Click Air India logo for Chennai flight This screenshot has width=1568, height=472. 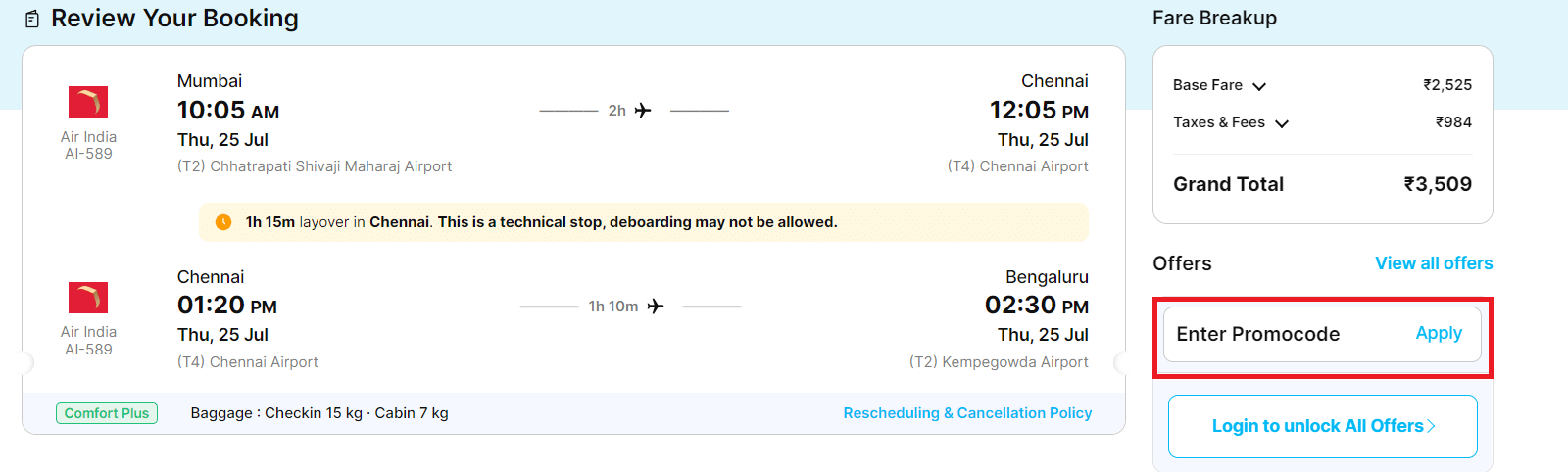point(88,298)
